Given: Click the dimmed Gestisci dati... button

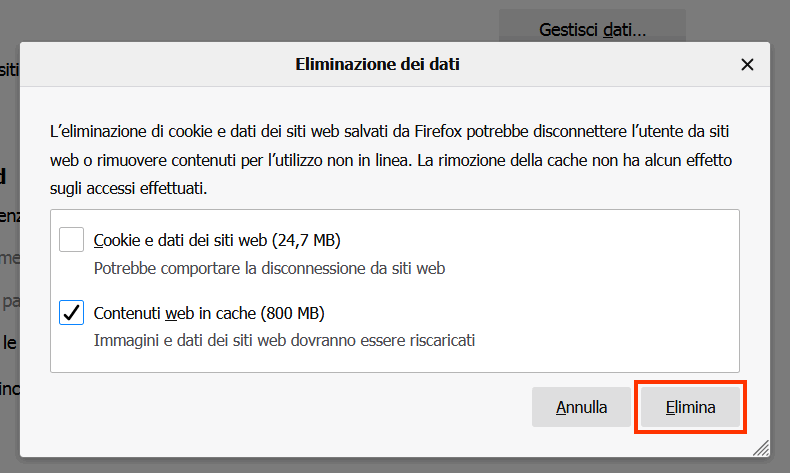Looking at the screenshot, I should point(592,29).
